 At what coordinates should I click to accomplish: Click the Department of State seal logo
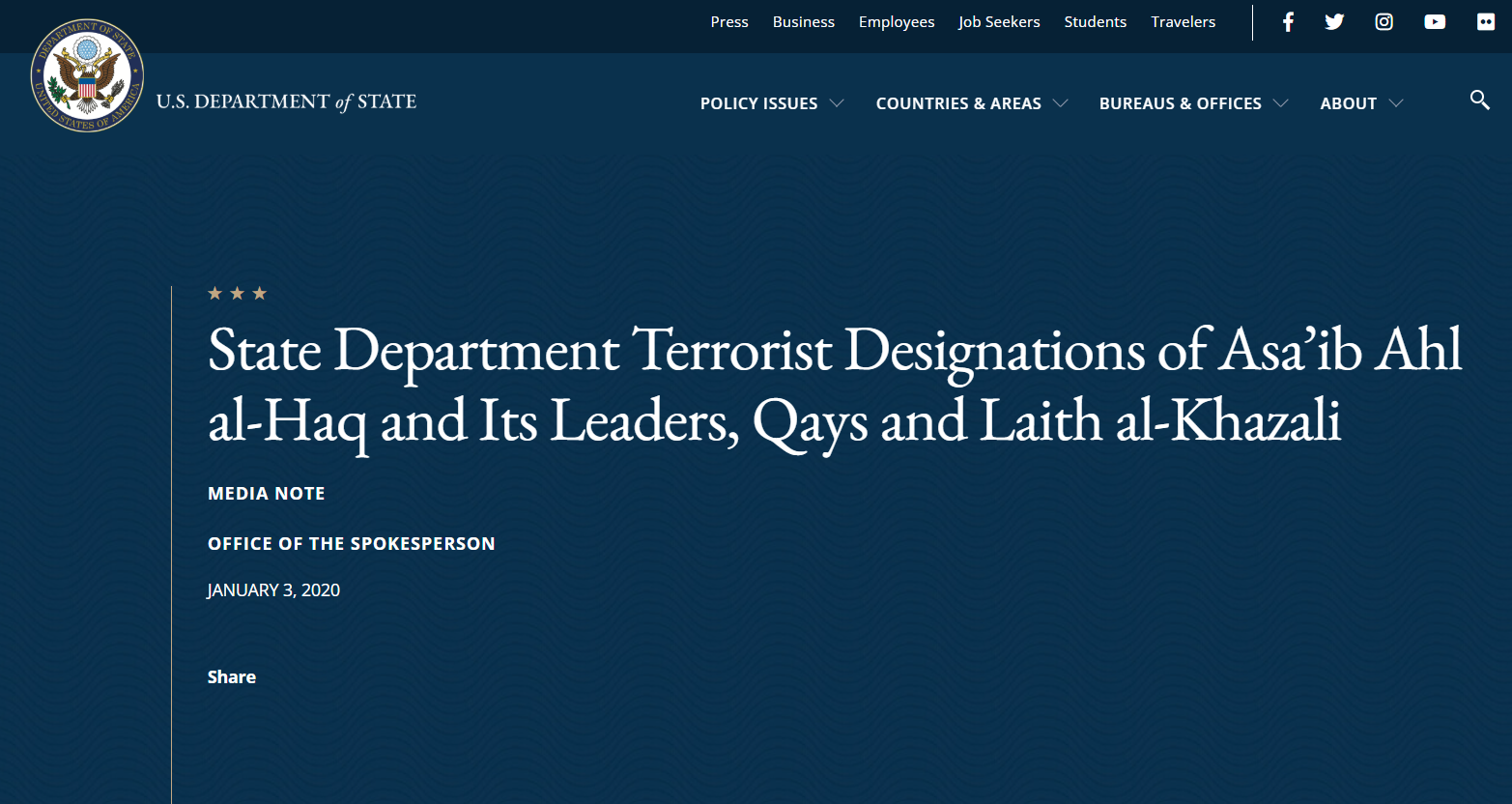click(87, 75)
